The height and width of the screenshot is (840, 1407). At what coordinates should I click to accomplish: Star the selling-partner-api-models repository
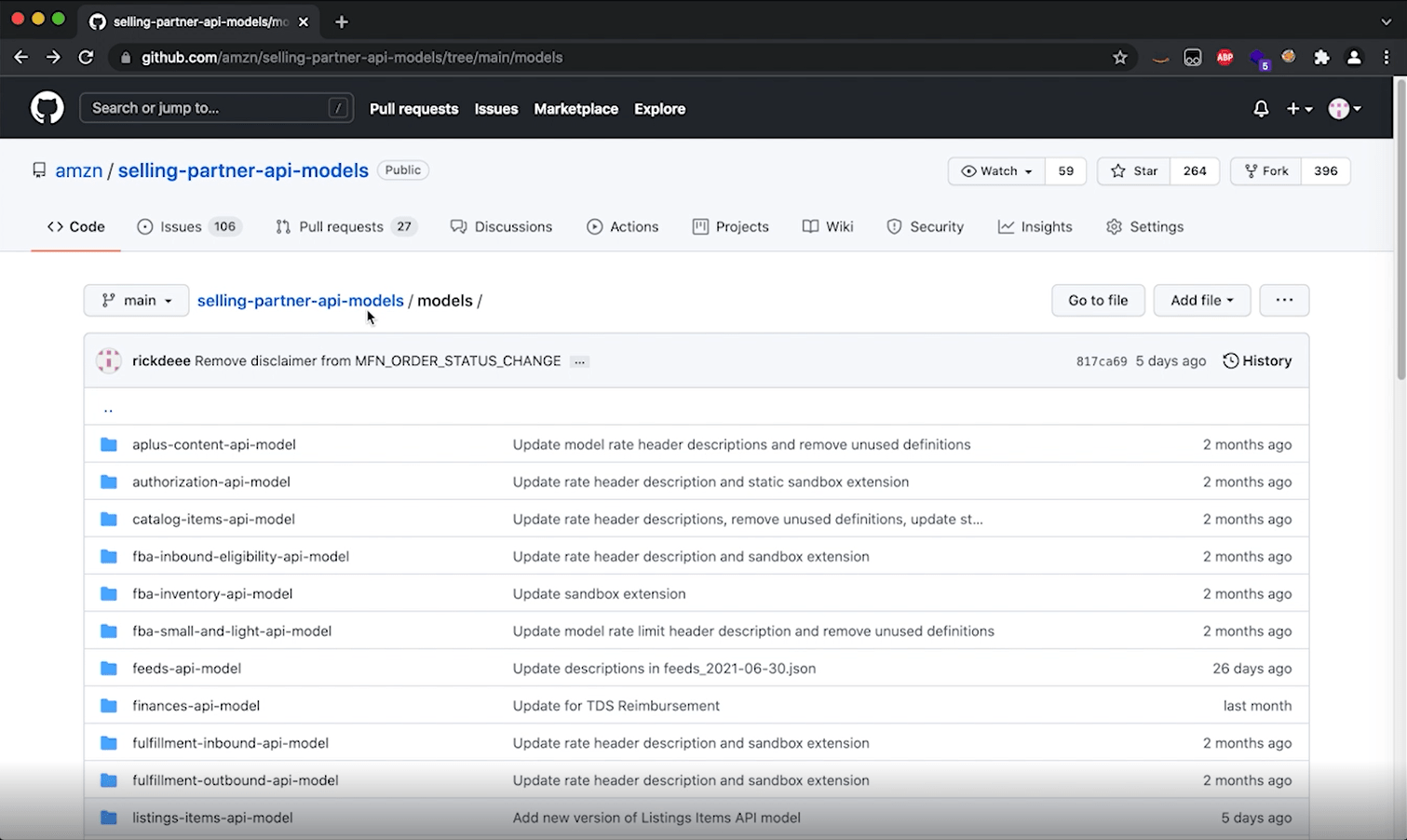click(x=1134, y=171)
